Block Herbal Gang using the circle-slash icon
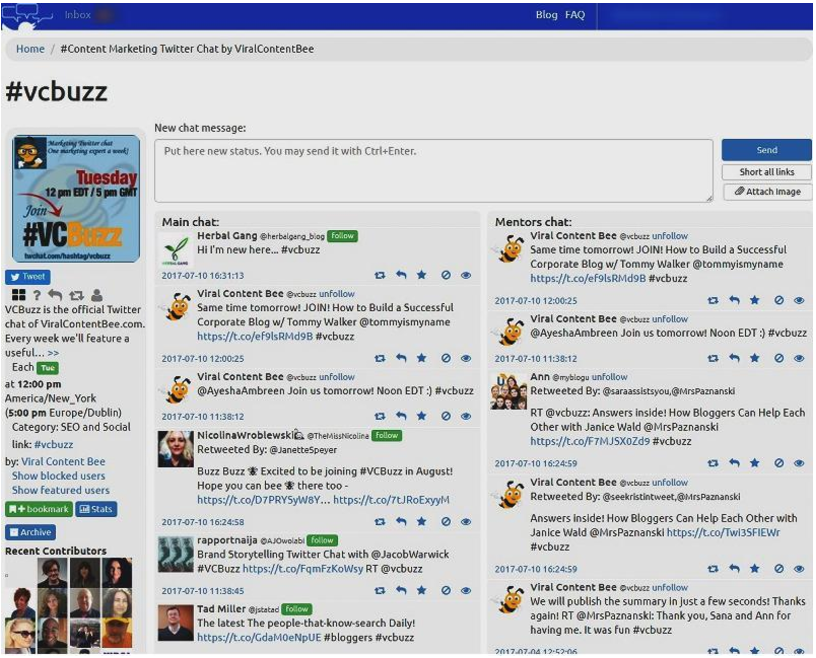Viewport: 816px width, 658px height. coord(446,275)
